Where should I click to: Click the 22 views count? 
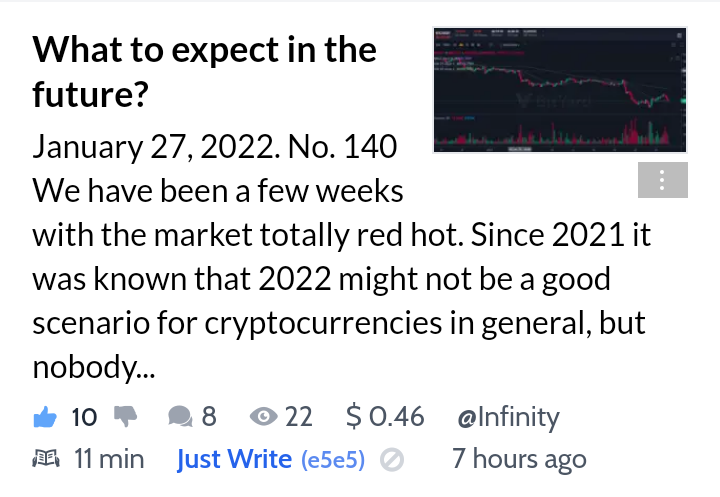(x=298, y=417)
